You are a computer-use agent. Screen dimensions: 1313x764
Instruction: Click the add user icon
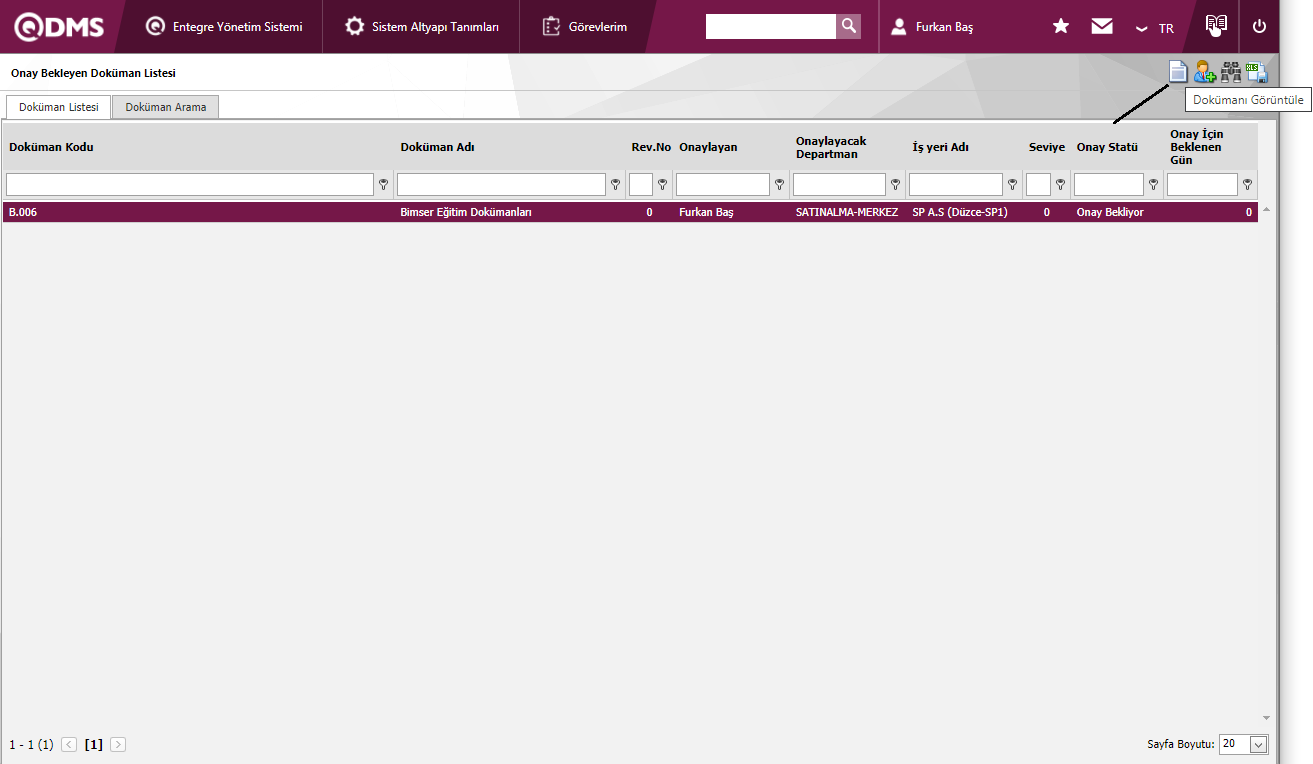1205,72
